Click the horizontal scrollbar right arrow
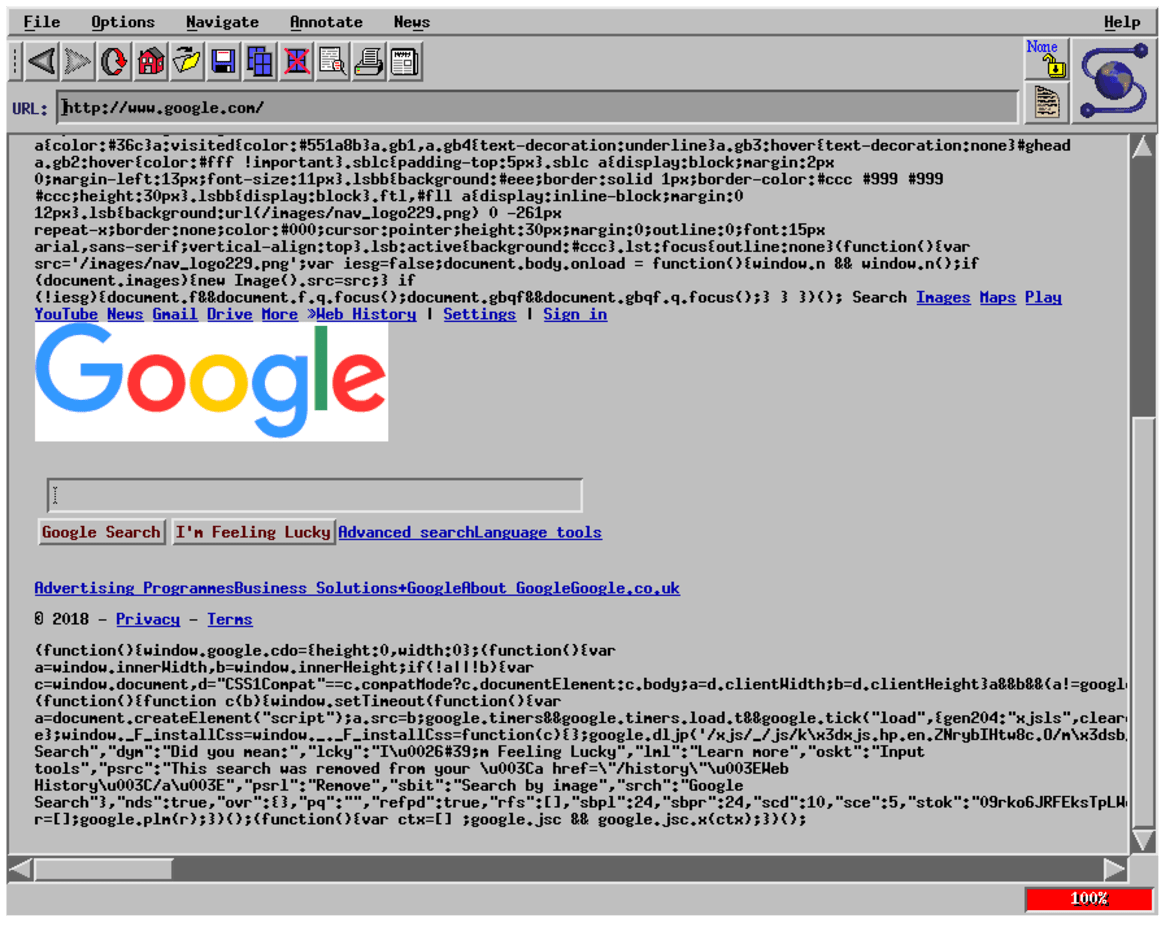Image resolution: width=1170 pixels, height=927 pixels. point(1115,869)
